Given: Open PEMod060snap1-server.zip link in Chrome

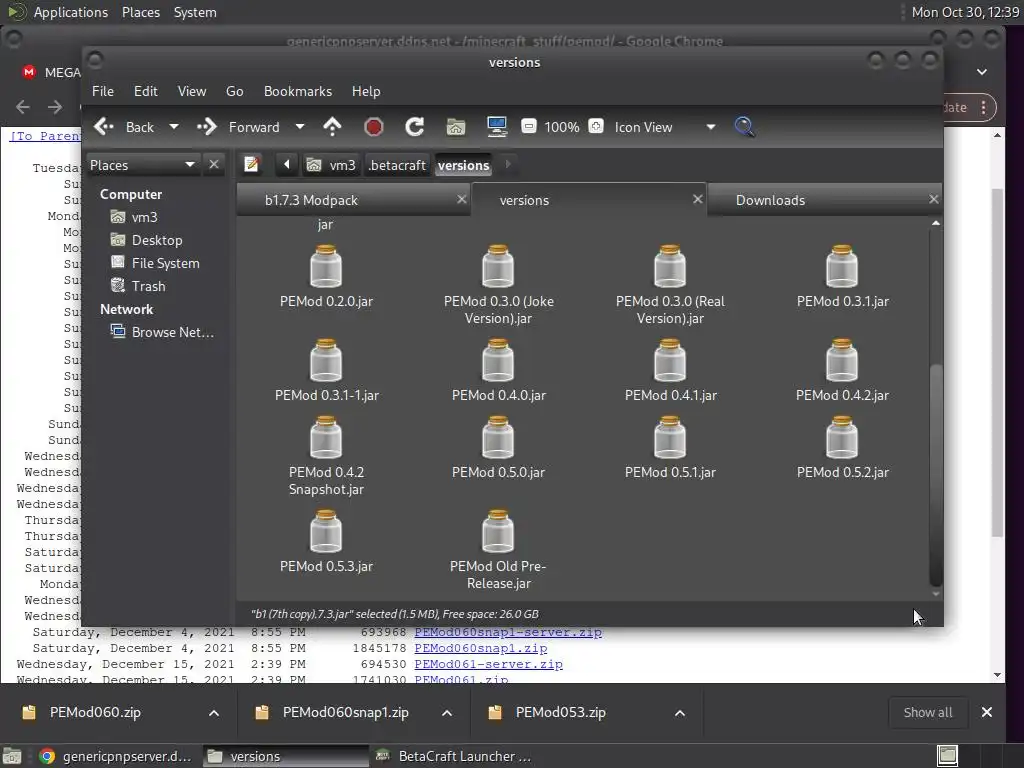Looking at the screenshot, I should click(x=508, y=632).
